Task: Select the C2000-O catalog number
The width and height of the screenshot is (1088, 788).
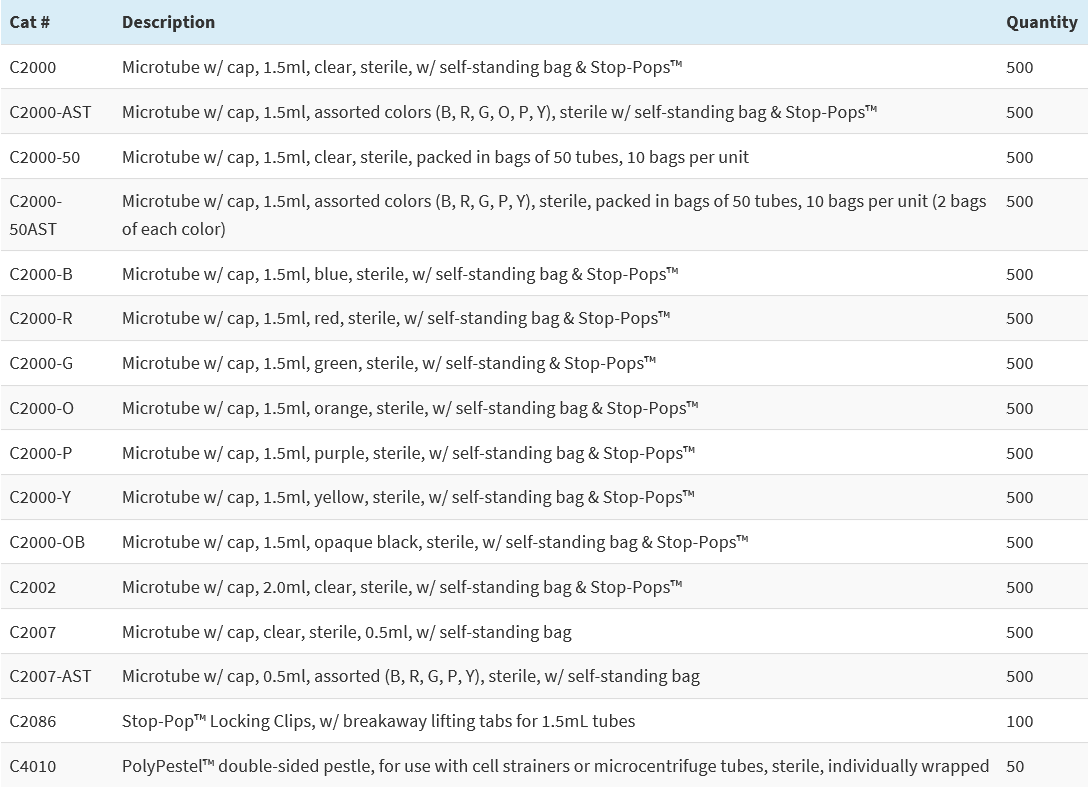Action: pyautogui.click(x=42, y=408)
